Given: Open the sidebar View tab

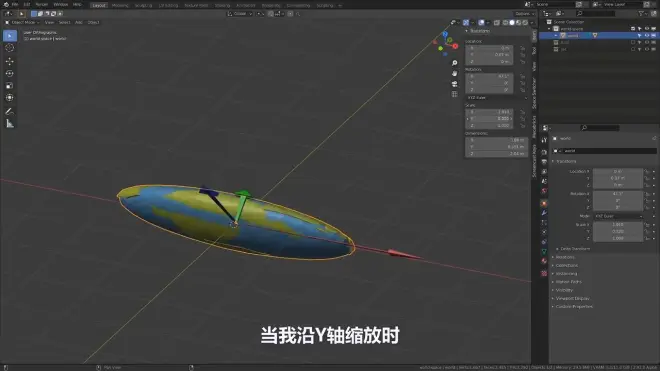Looking at the screenshot, I should tap(534, 66).
